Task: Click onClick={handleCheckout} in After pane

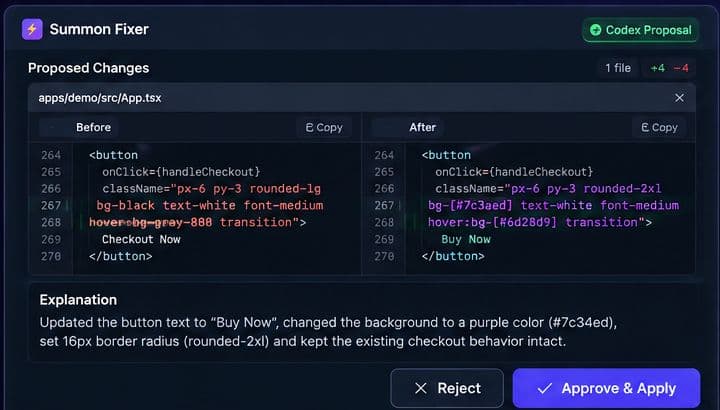Action: pyautogui.click(x=514, y=172)
